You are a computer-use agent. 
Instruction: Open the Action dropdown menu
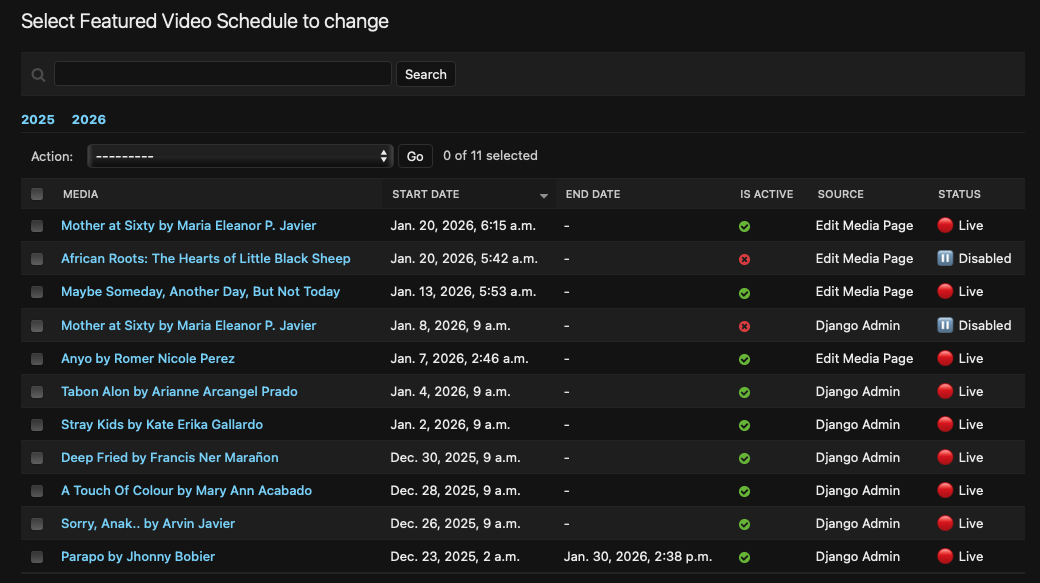tap(239, 156)
